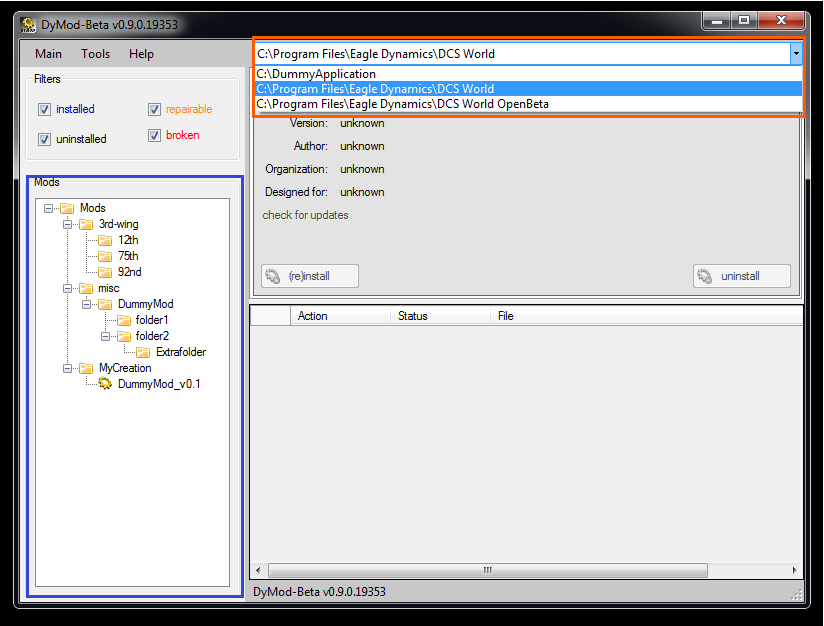Toggle the repairable filter checkbox
This screenshot has width=824, height=626.
coord(154,109)
